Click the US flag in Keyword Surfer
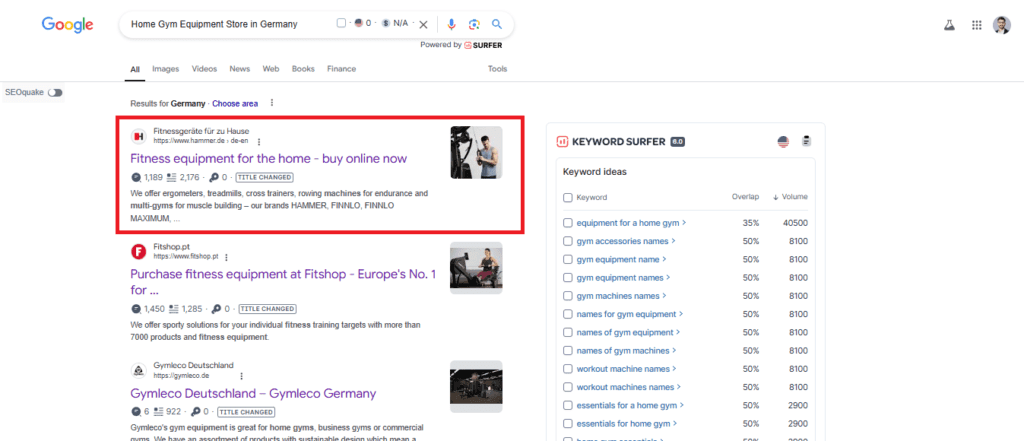 pos(783,142)
